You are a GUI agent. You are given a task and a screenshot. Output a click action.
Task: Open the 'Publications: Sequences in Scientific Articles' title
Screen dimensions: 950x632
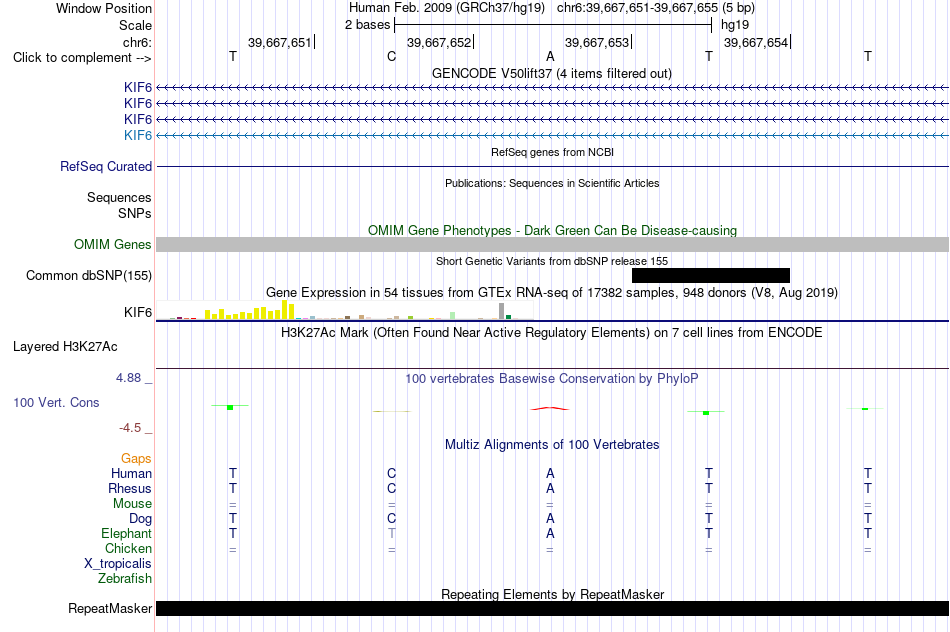tap(552, 183)
